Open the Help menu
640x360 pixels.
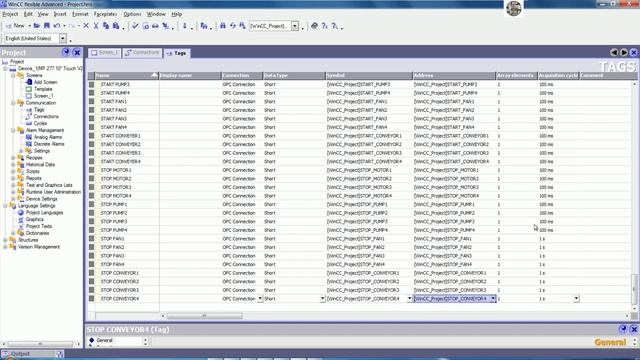(x=176, y=14)
